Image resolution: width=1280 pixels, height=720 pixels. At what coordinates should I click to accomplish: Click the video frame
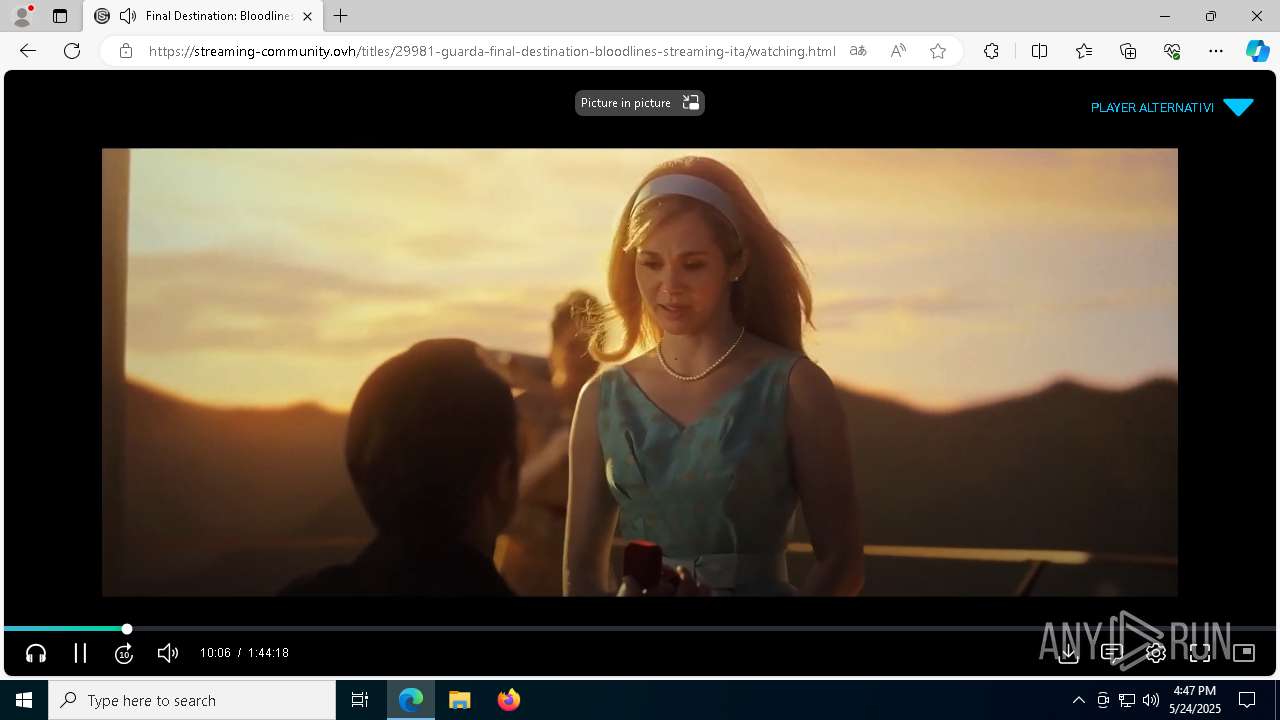click(640, 372)
